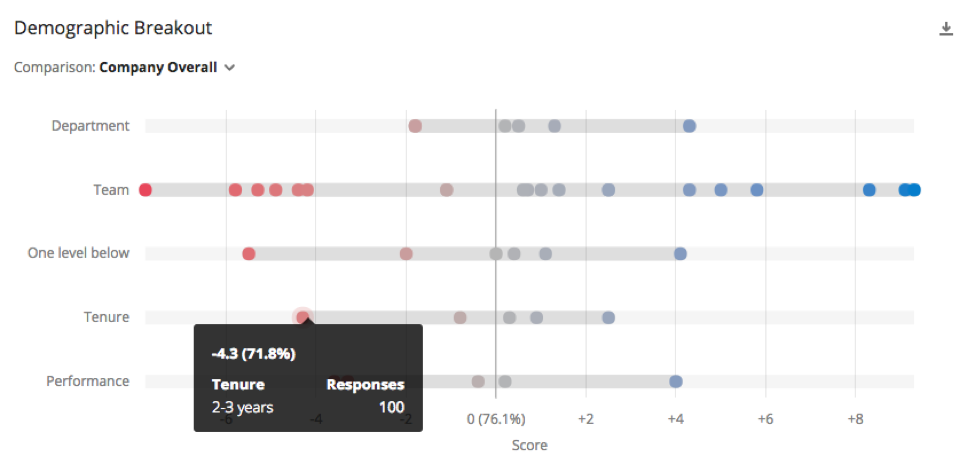Click the red dot in the Department row
Viewport: 974px width, 454px height.
point(415,126)
